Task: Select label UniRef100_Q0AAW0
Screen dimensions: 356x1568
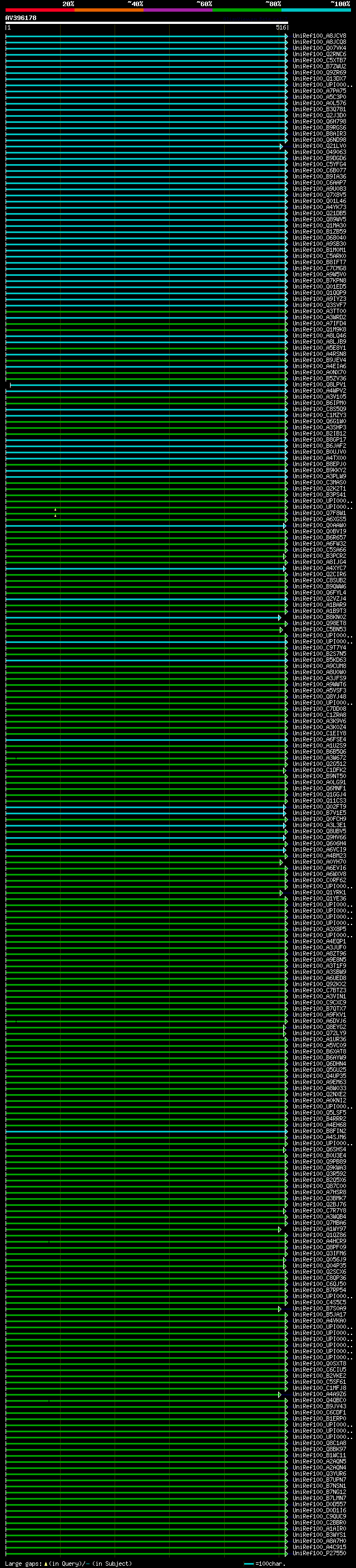Action: [x=319, y=525]
